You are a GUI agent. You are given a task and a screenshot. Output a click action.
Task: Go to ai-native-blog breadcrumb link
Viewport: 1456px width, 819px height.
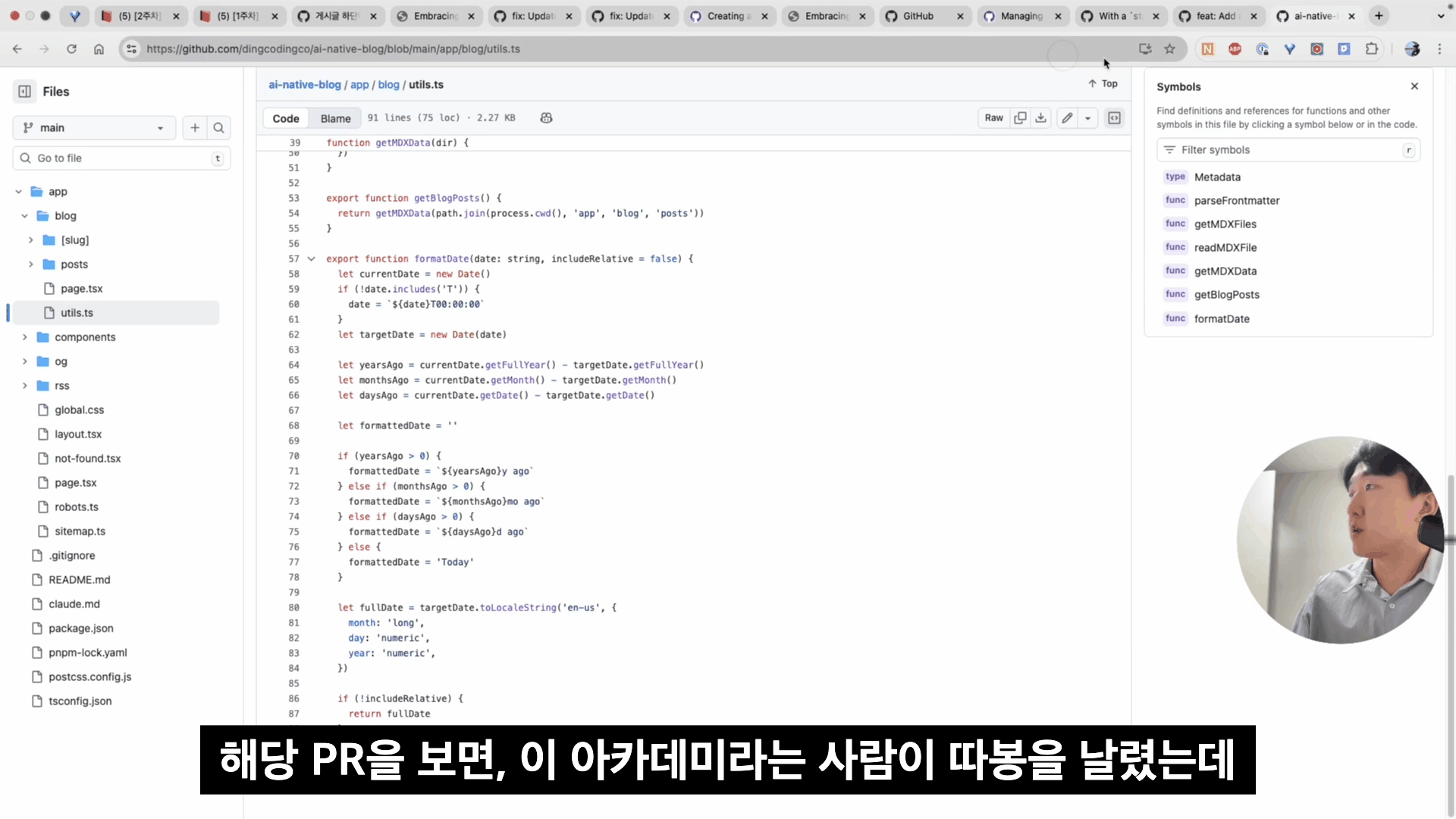coord(304,84)
